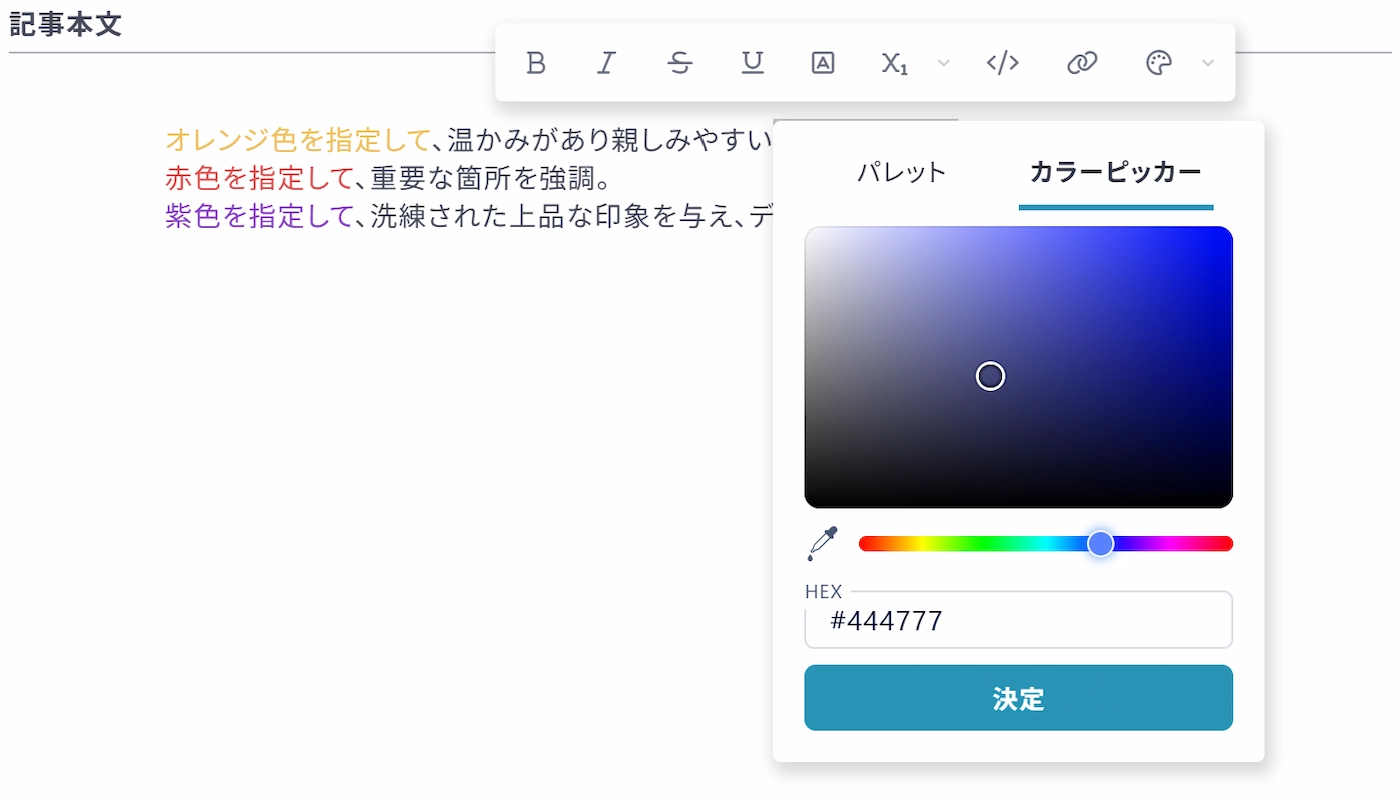
Task: Switch to the パレット tab
Action: (x=901, y=172)
